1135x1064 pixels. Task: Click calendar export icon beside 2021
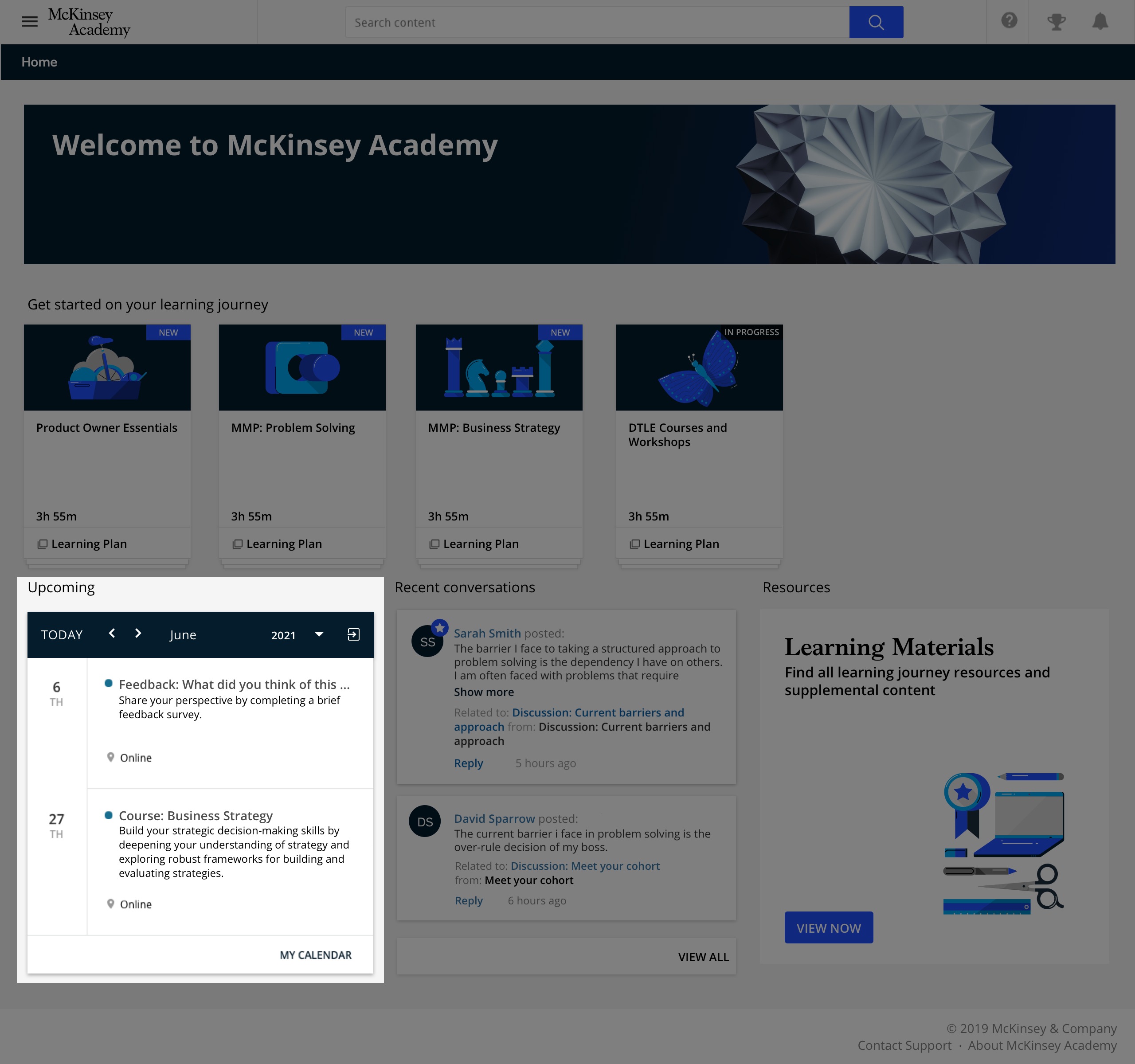[353, 634]
